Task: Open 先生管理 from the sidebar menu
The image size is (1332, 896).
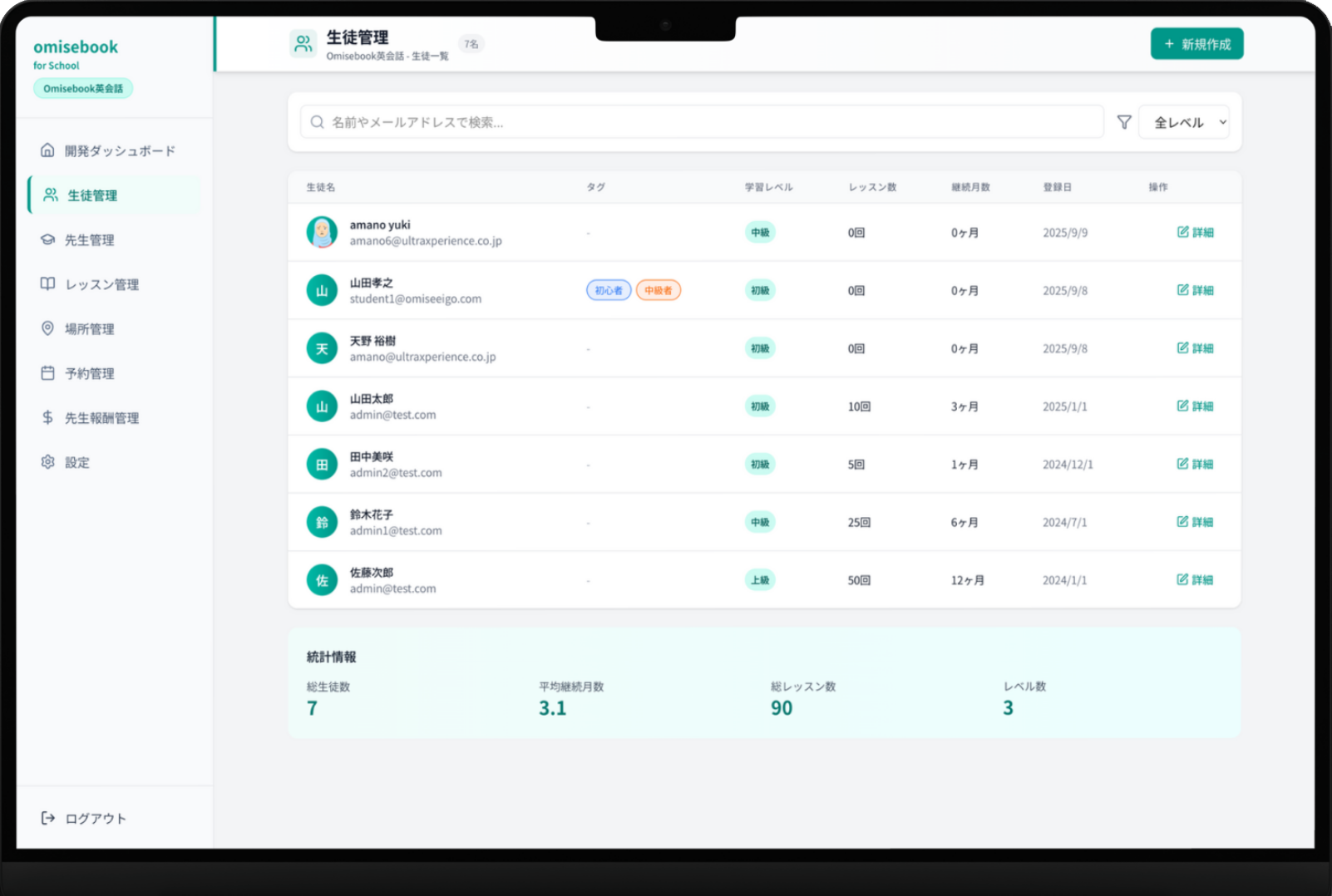Action: coord(90,240)
